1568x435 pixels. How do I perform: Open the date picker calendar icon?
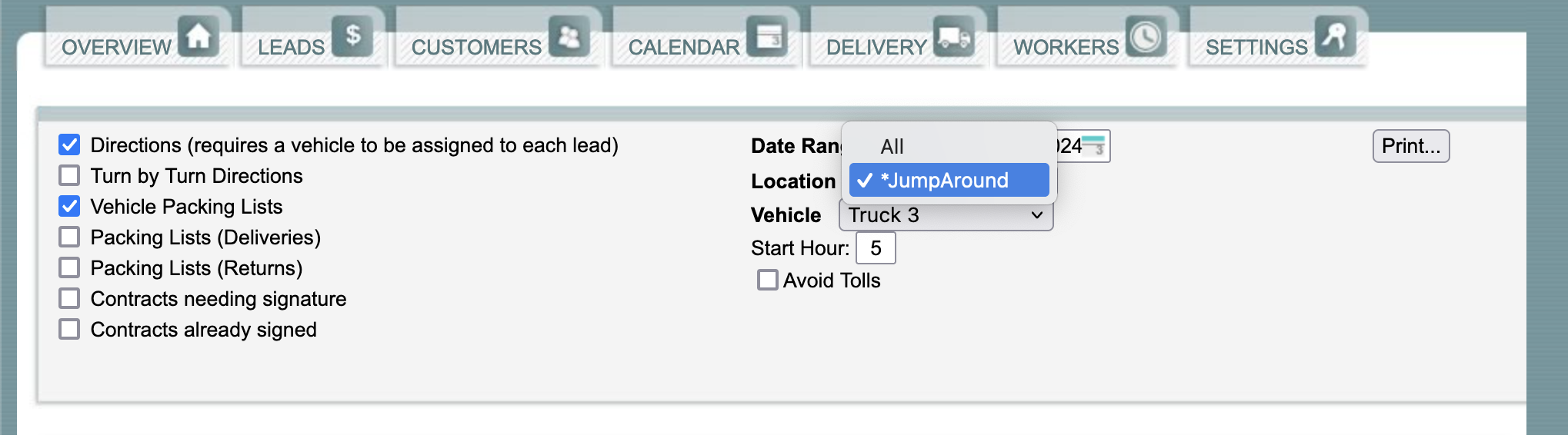pyautogui.click(x=1094, y=145)
